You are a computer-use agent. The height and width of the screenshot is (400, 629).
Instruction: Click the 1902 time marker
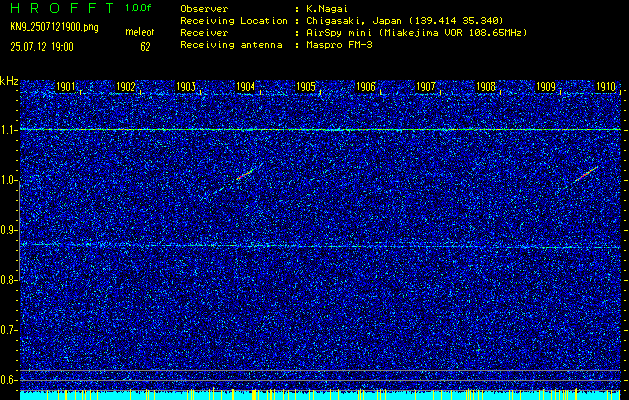[126, 87]
